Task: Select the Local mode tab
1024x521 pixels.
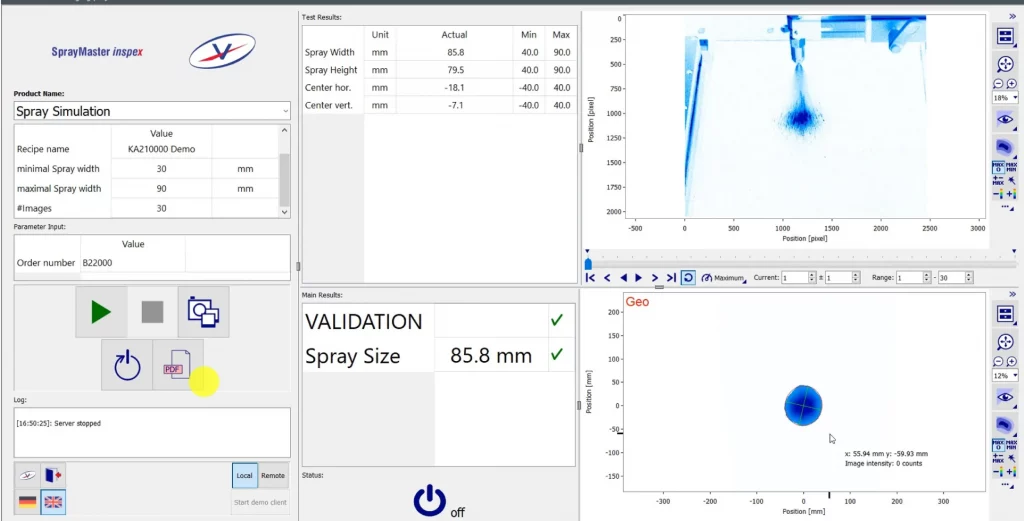Action: pos(244,476)
